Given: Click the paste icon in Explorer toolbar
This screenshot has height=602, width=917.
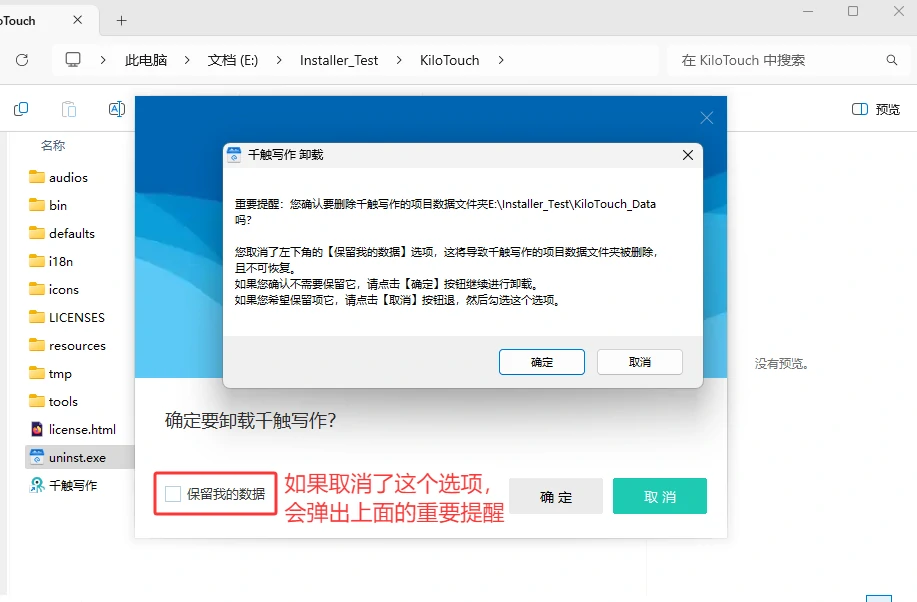Looking at the screenshot, I should 69,109.
